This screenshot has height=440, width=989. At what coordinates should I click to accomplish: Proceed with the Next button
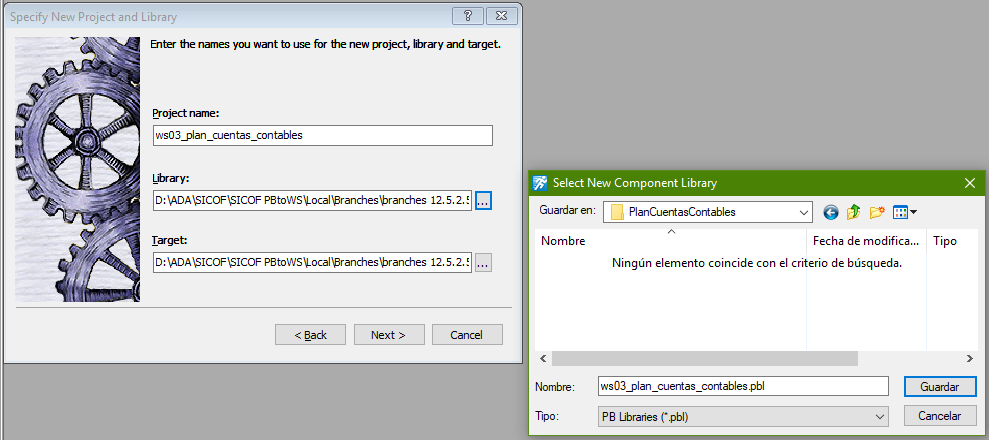tap(389, 335)
